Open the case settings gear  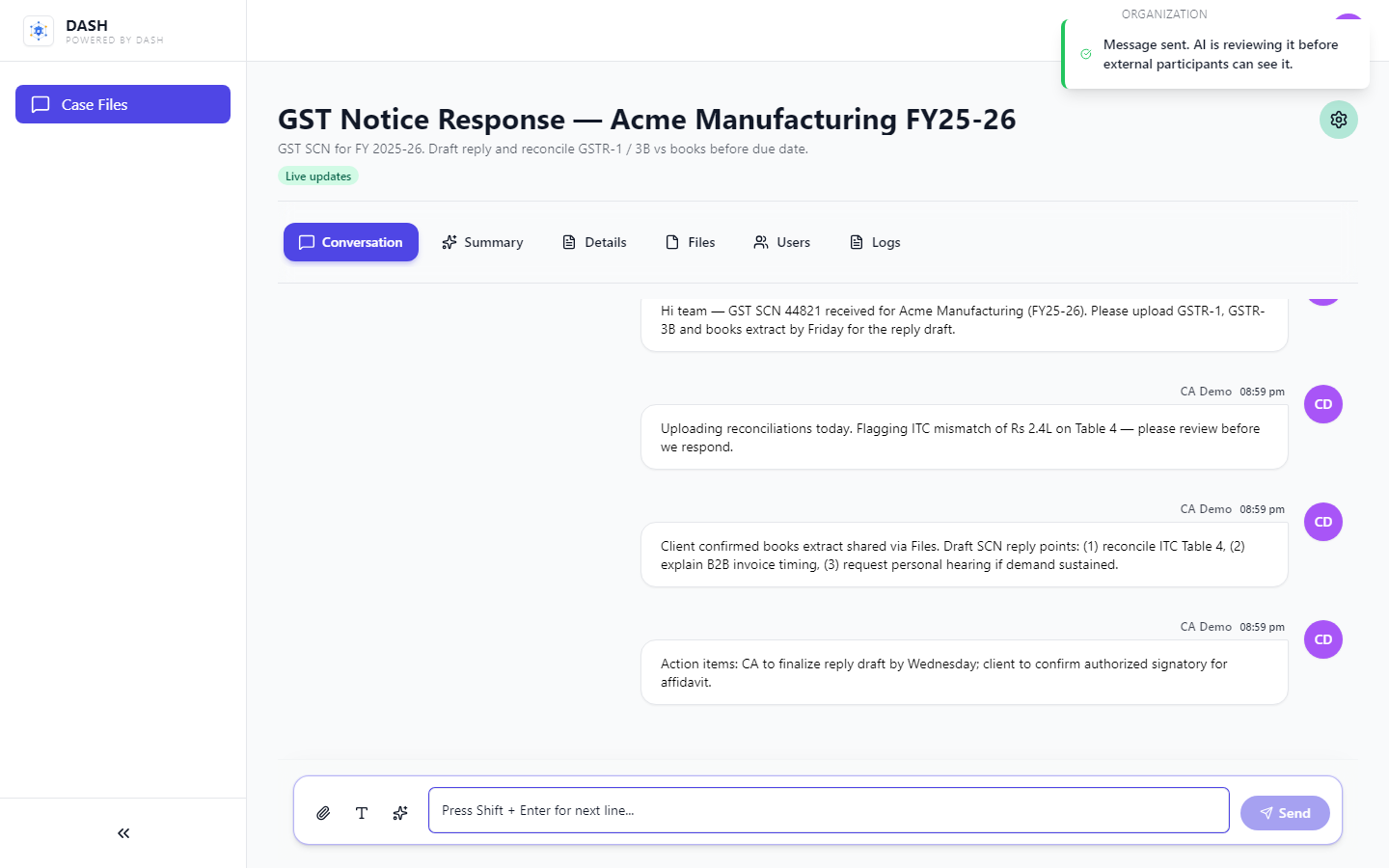(x=1339, y=120)
